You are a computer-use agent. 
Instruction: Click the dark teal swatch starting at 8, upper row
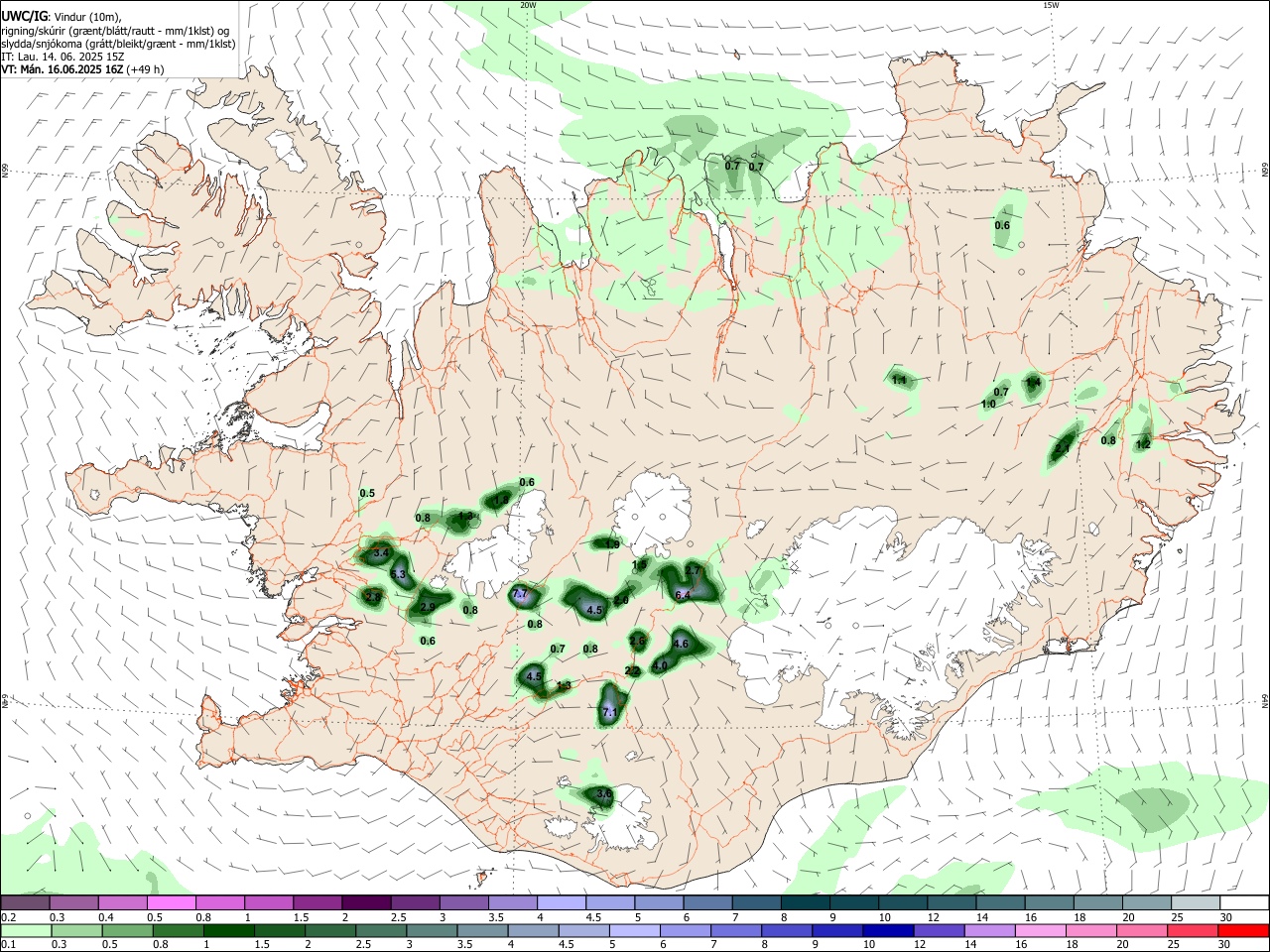[805, 903]
